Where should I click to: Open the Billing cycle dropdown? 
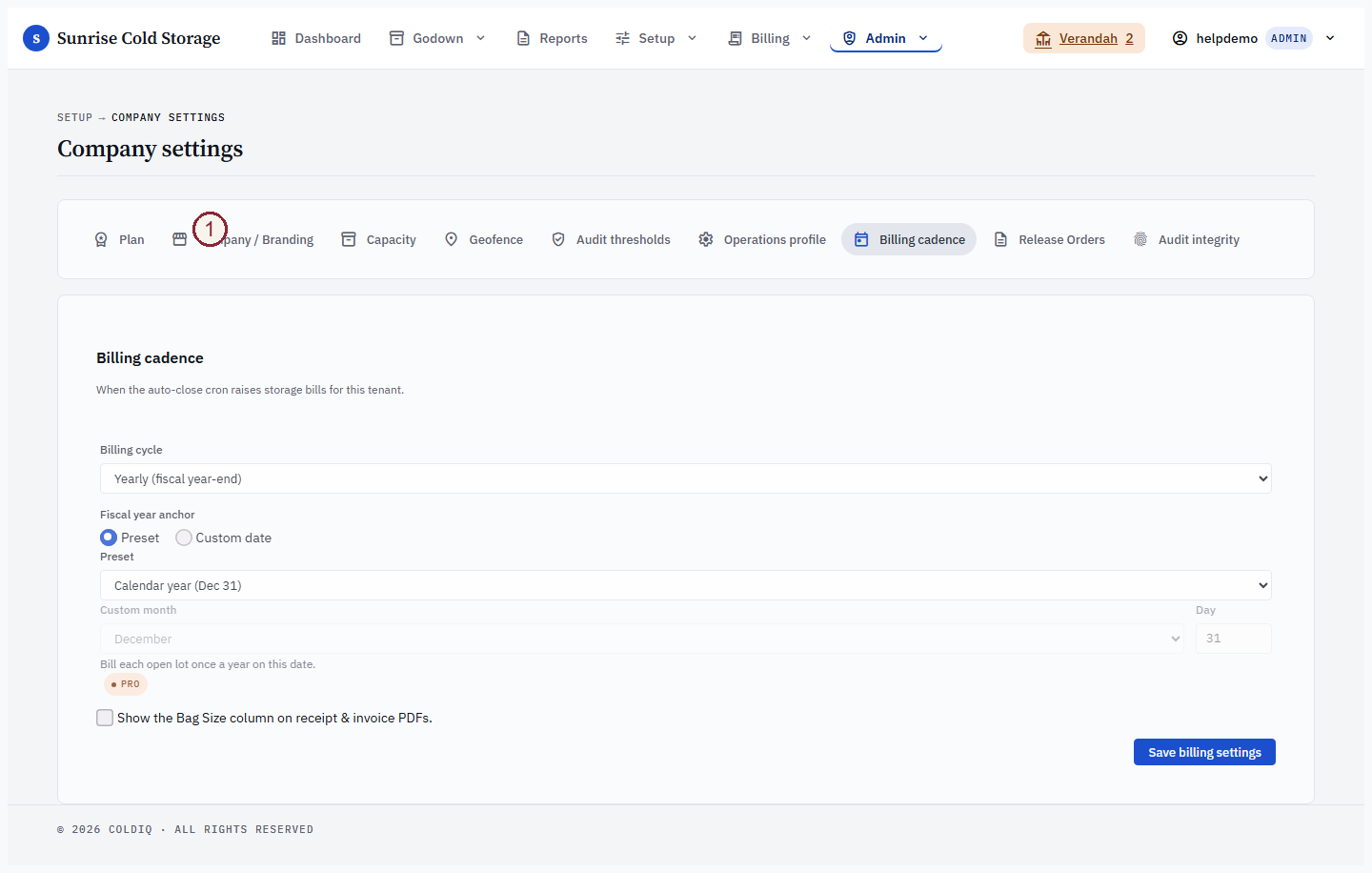[686, 478]
